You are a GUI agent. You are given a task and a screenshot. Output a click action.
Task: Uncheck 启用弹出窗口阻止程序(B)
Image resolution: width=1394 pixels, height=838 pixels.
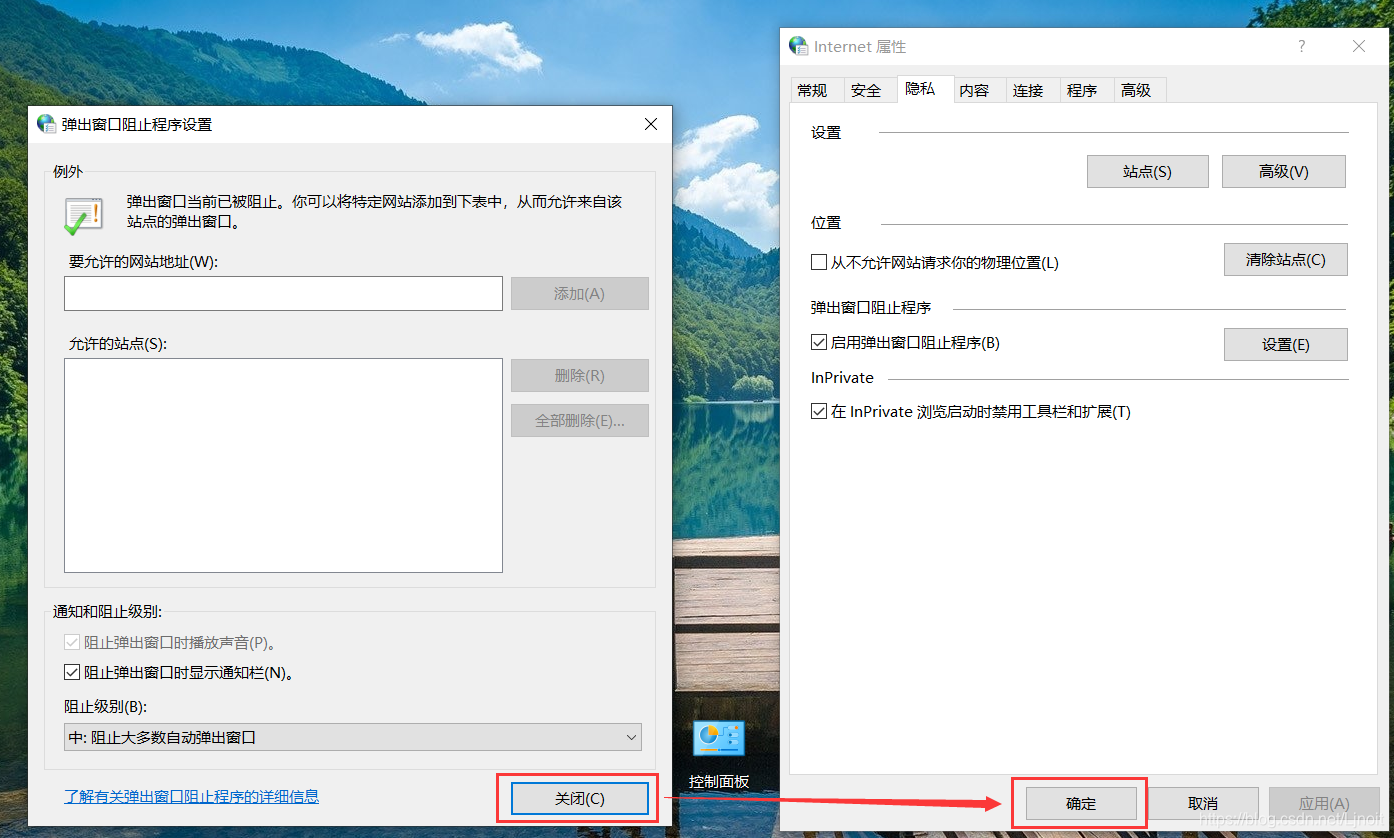point(819,342)
